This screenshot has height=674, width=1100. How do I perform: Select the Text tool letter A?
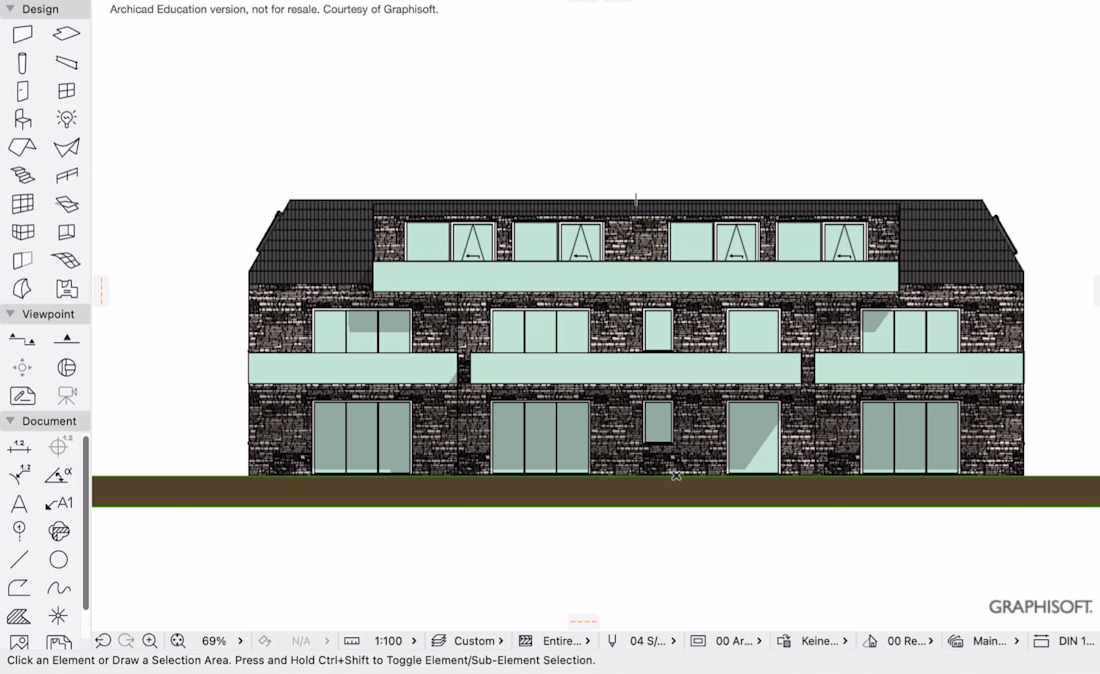[20, 503]
